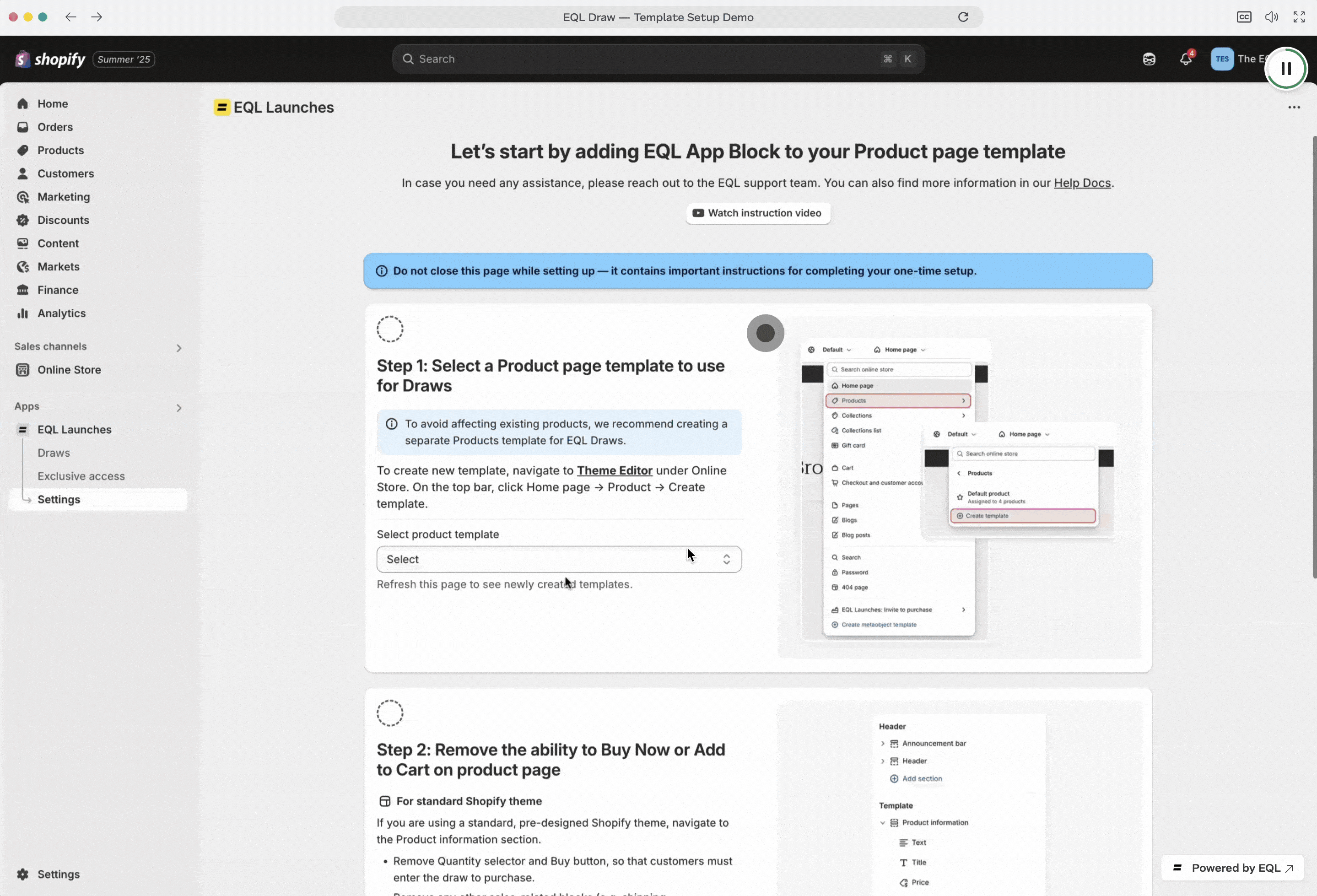This screenshot has width=1317, height=896.
Task: Click the Step 1 progress circle
Action: click(390, 329)
